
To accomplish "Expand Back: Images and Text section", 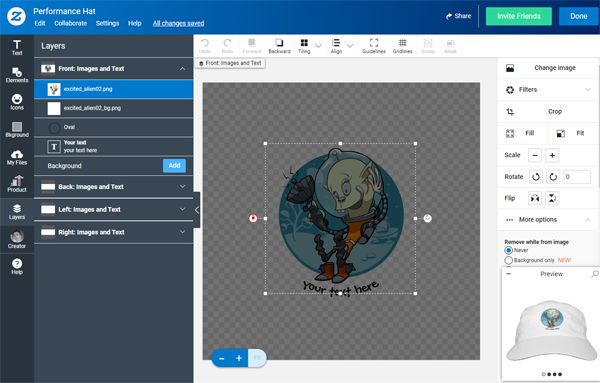I will (x=113, y=187).
